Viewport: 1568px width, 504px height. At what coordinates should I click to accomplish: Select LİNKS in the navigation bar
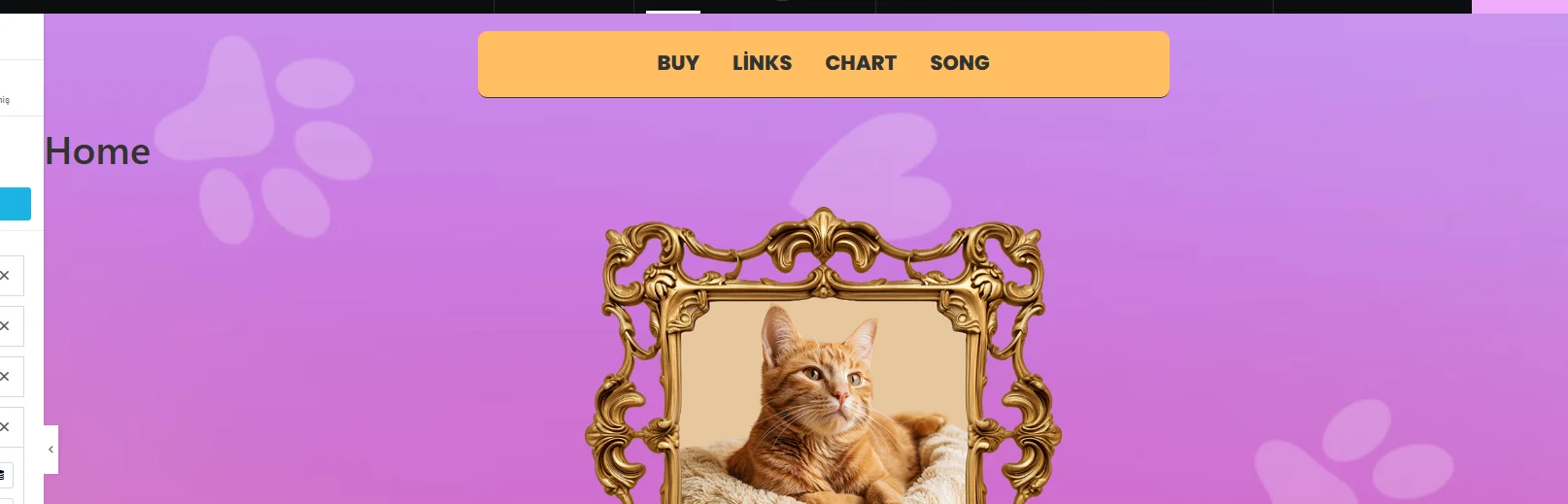tap(762, 63)
